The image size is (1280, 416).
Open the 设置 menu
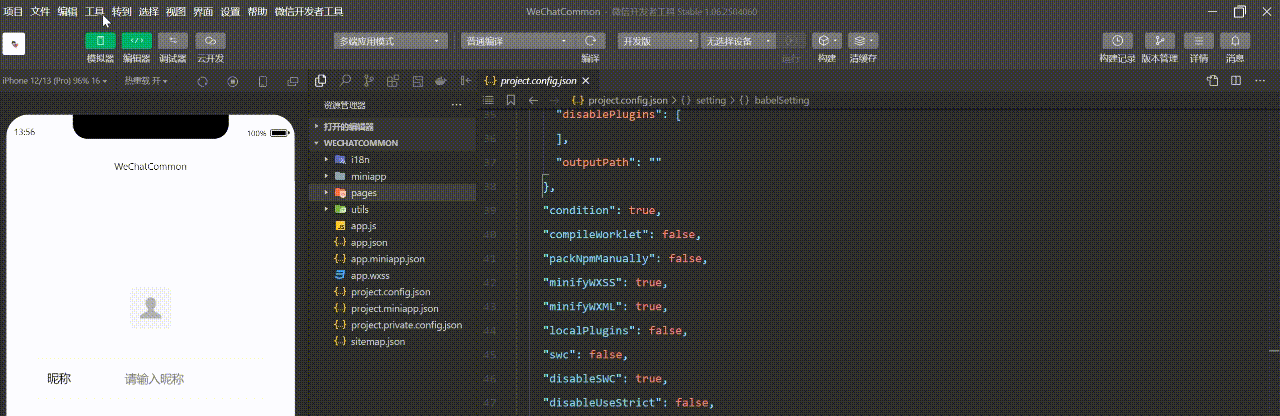pos(230,11)
